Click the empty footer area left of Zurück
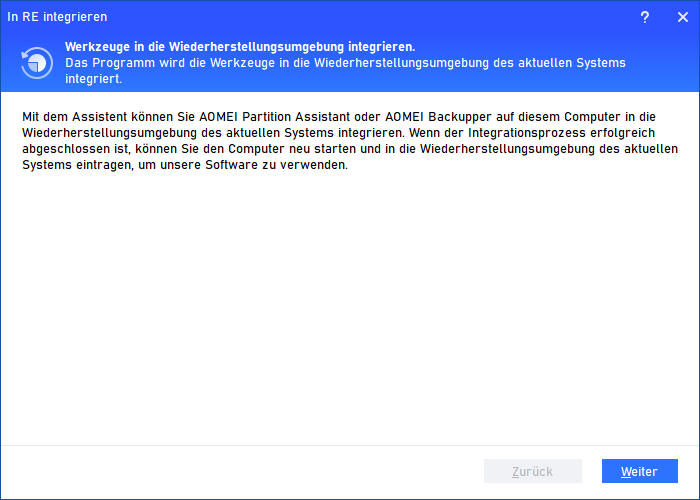Screen dimensions: 700x500 pyautogui.click(x=240, y=471)
